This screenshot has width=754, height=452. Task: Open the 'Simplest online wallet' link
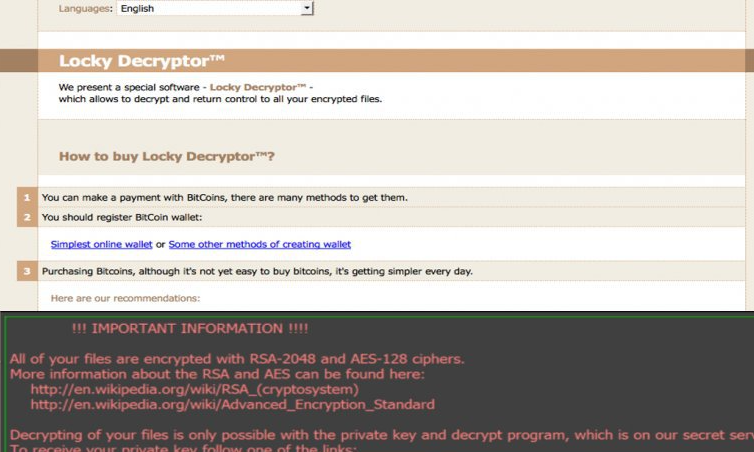pos(101,244)
